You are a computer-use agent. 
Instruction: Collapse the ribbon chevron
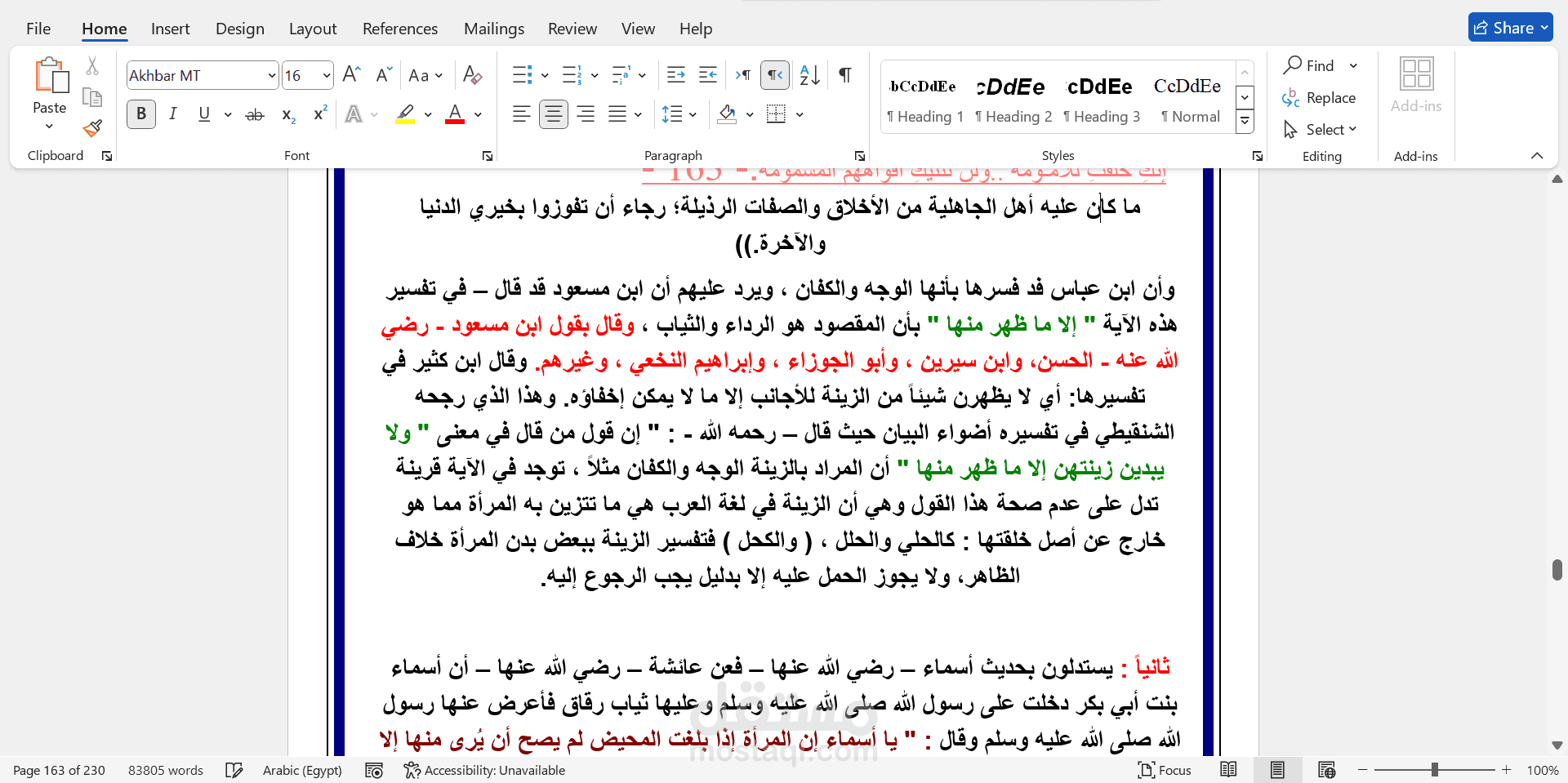1537,156
